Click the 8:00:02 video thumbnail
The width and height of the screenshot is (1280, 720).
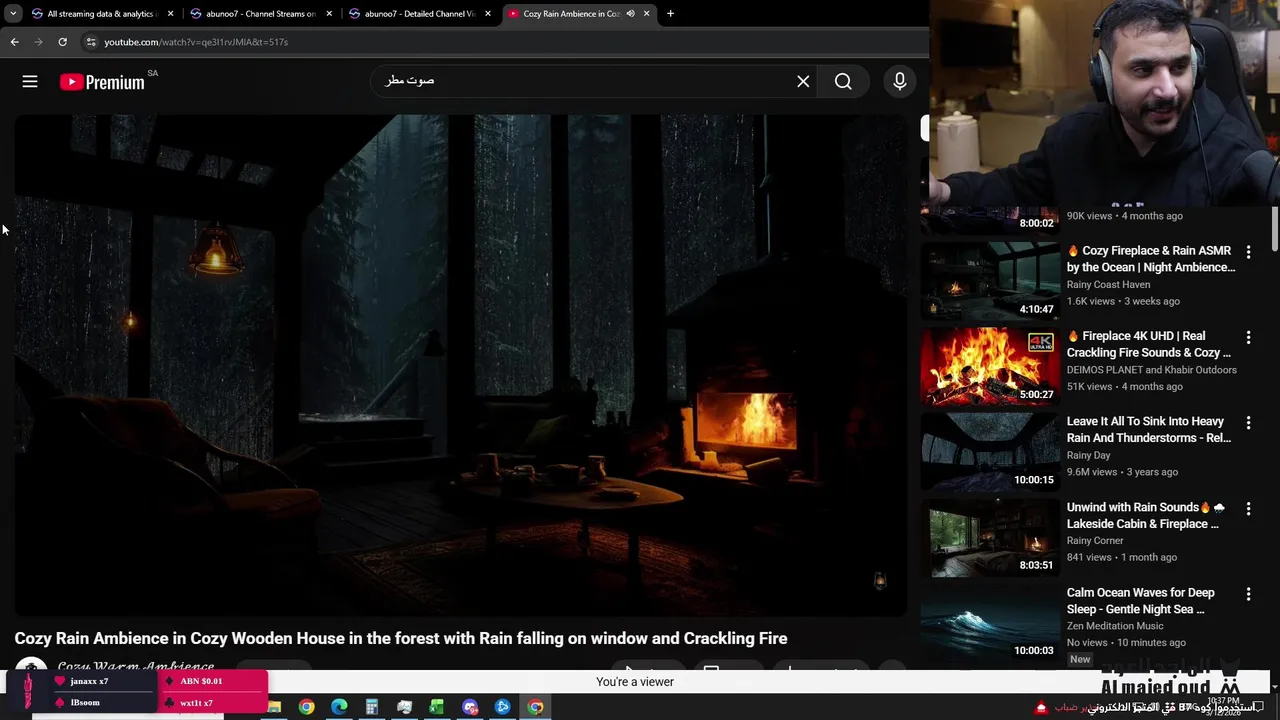point(990,220)
